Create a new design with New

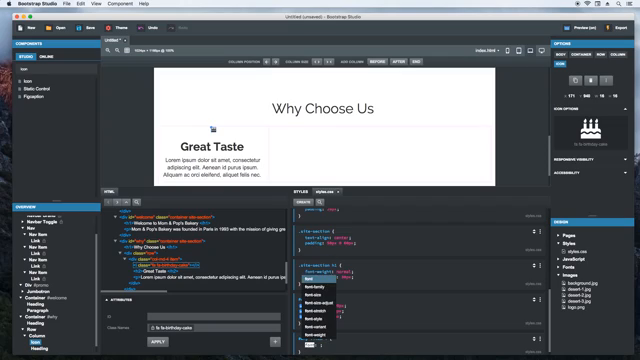pos(27,28)
